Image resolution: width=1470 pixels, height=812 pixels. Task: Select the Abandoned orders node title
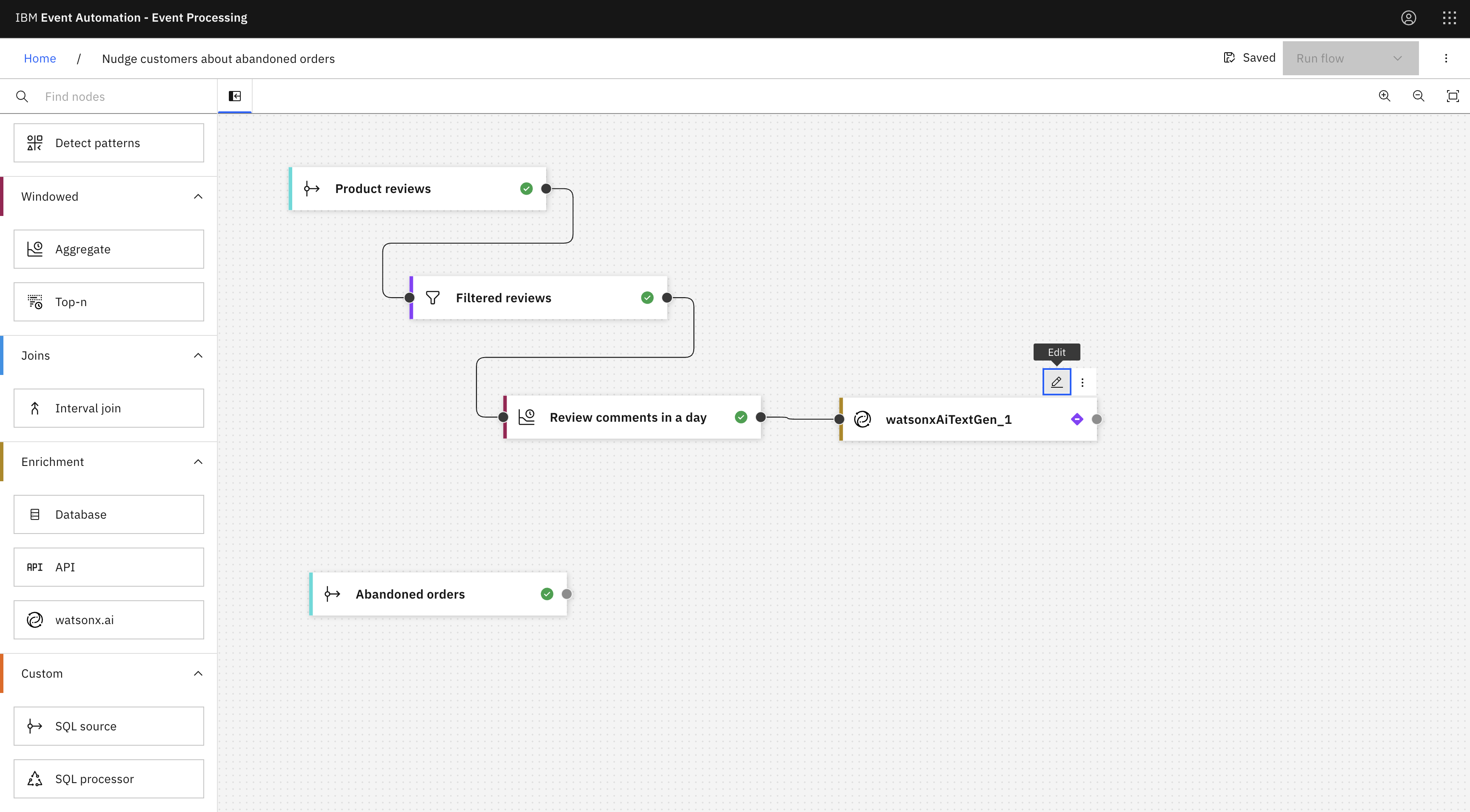tap(410, 594)
